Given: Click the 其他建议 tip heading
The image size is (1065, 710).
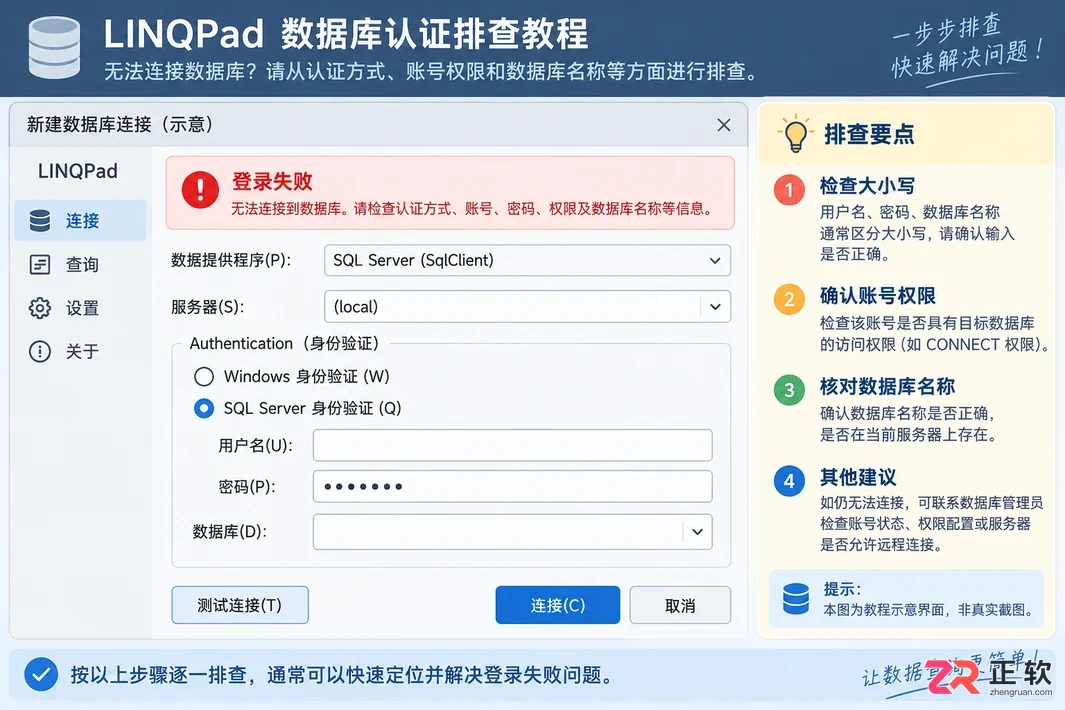Looking at the screenshot, I should [858, 478].
